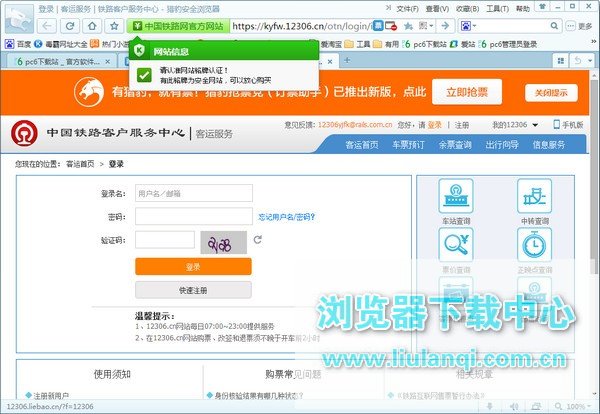600x414 pixels.
Task: Click the magnifier search icon in search box
Action: click(x=554, y=26)
